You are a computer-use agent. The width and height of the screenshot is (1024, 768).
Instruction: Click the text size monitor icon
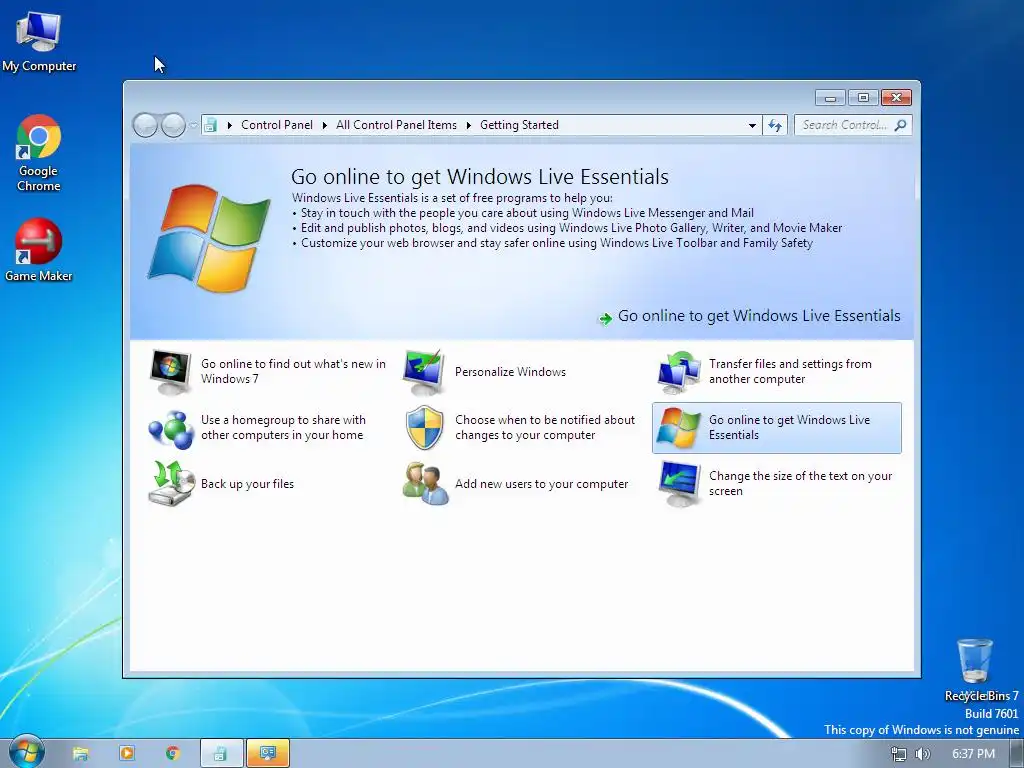pyautogui.click(x=679, y=484)
